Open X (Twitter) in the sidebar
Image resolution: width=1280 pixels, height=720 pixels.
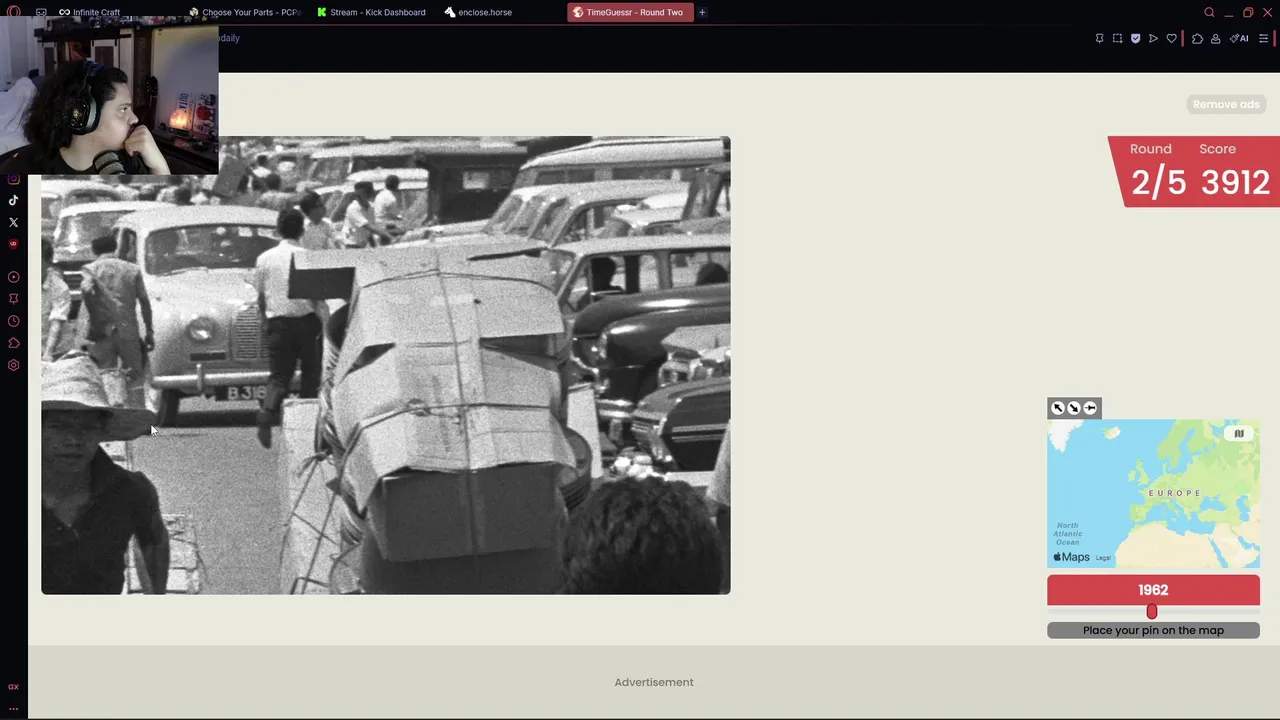point(13,222)
